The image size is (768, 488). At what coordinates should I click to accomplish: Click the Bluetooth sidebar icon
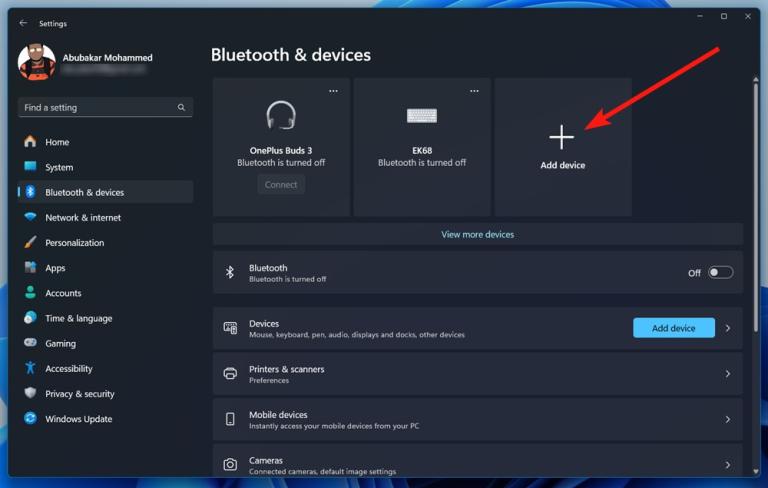(30, 192)
